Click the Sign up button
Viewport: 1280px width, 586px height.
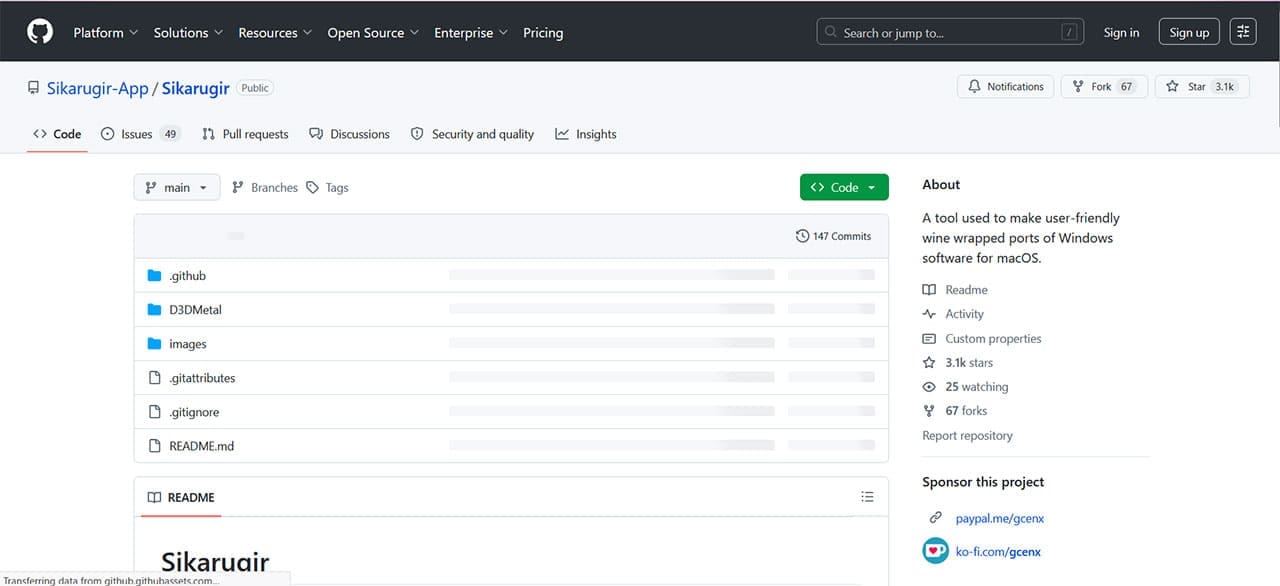(x=1189, y=32)
